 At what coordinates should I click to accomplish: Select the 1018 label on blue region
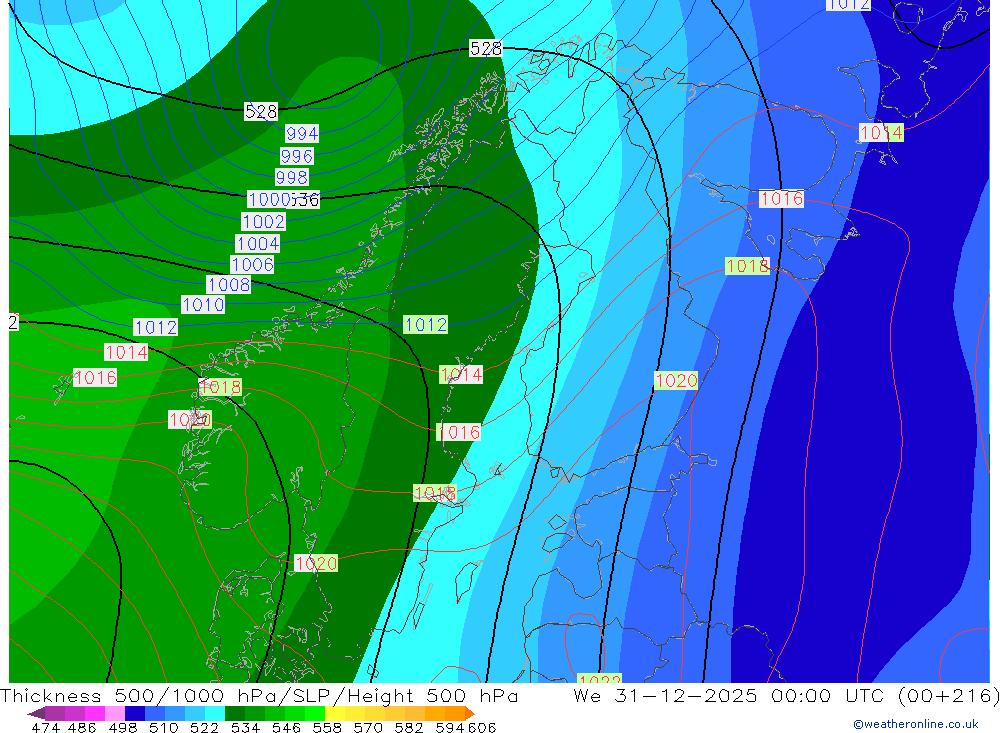pyautogui.click(x=747, y=265)
